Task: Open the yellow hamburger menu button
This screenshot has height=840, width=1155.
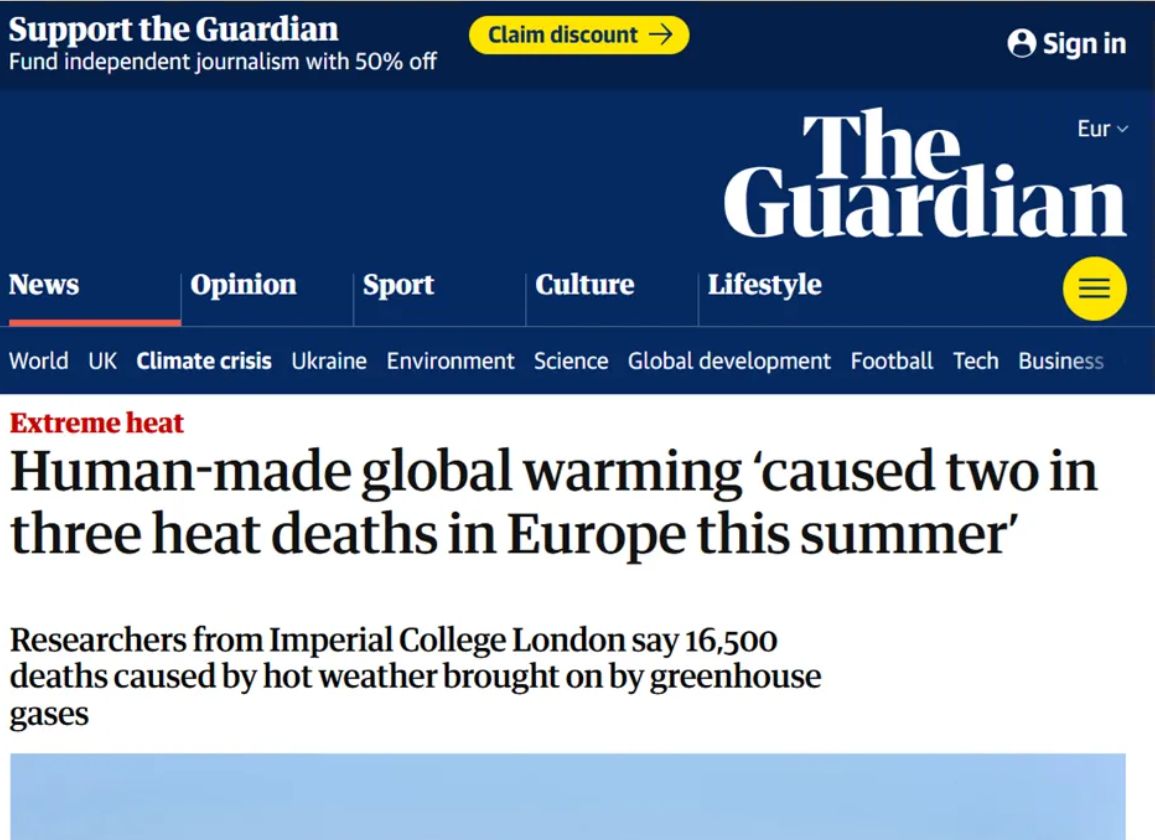Action: (x=1094, y=288)
